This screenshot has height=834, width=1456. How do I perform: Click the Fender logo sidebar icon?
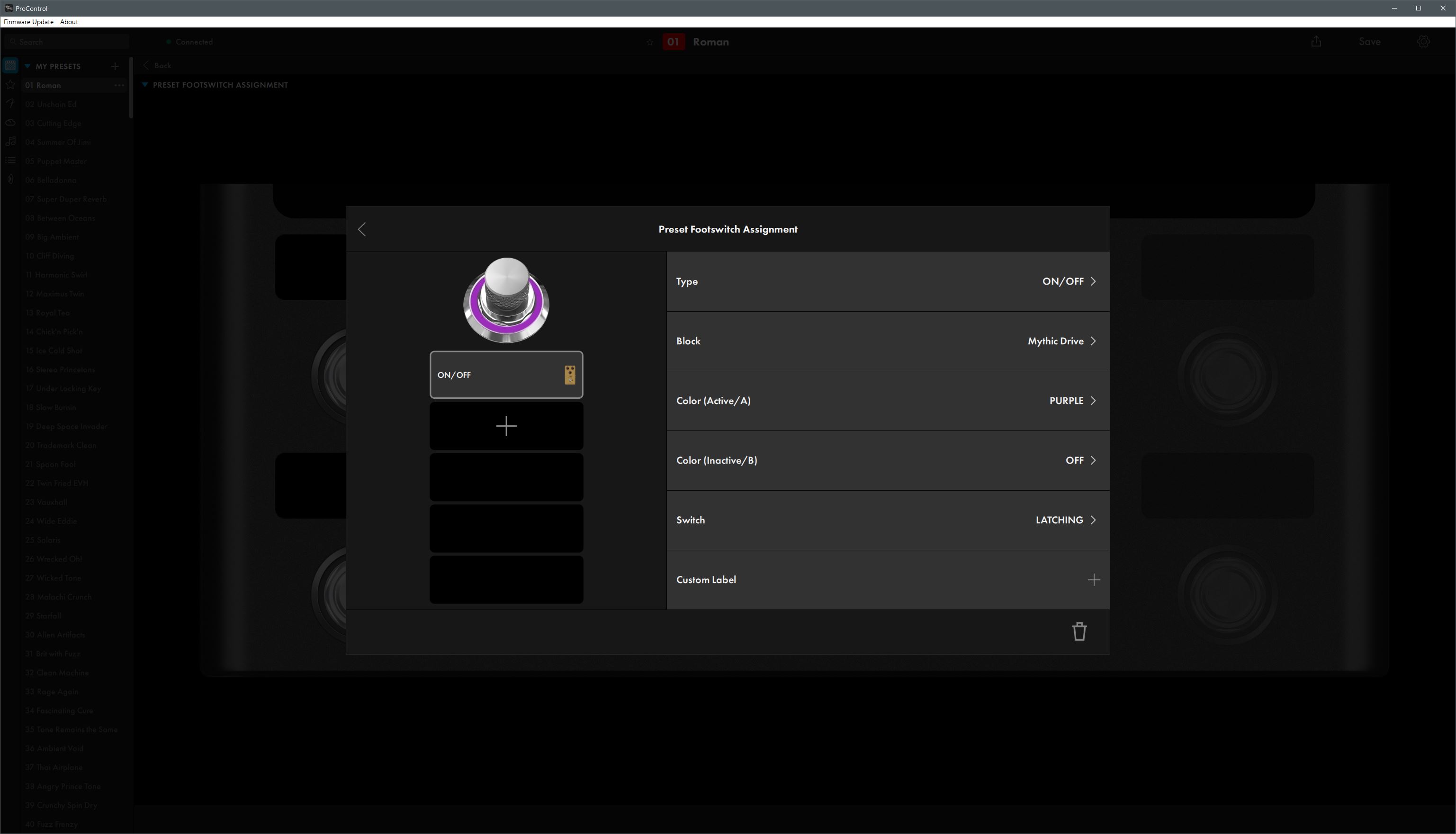click(x=10, y=104)
